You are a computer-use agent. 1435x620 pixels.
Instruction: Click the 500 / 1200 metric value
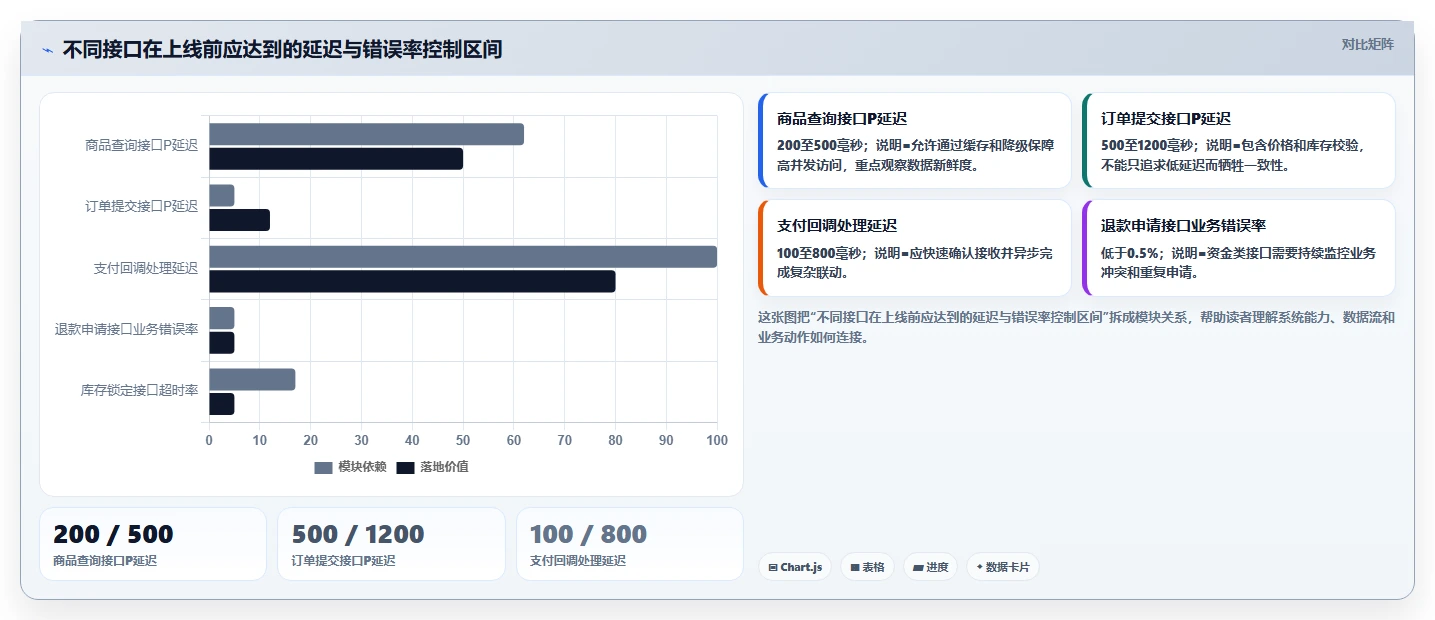[358, 534]
